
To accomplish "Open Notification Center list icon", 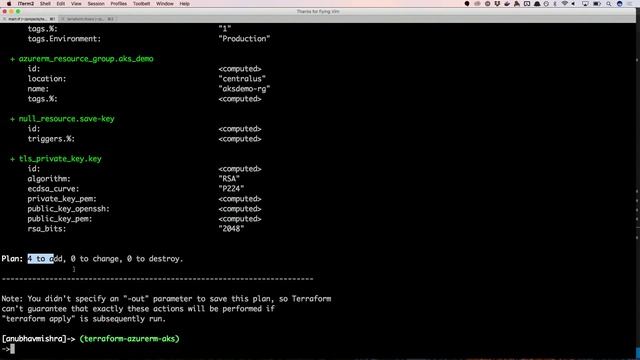I will pyautogui.click(x=631, y=4).
